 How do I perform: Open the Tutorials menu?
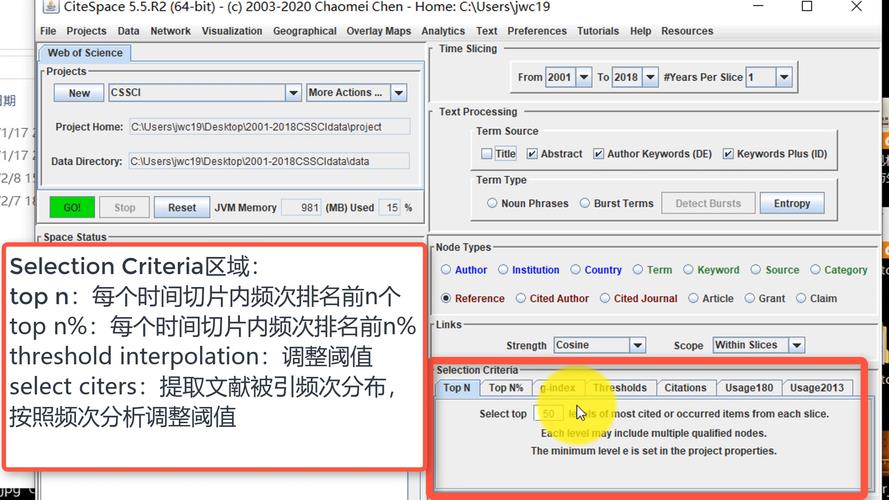click(598, 31)
